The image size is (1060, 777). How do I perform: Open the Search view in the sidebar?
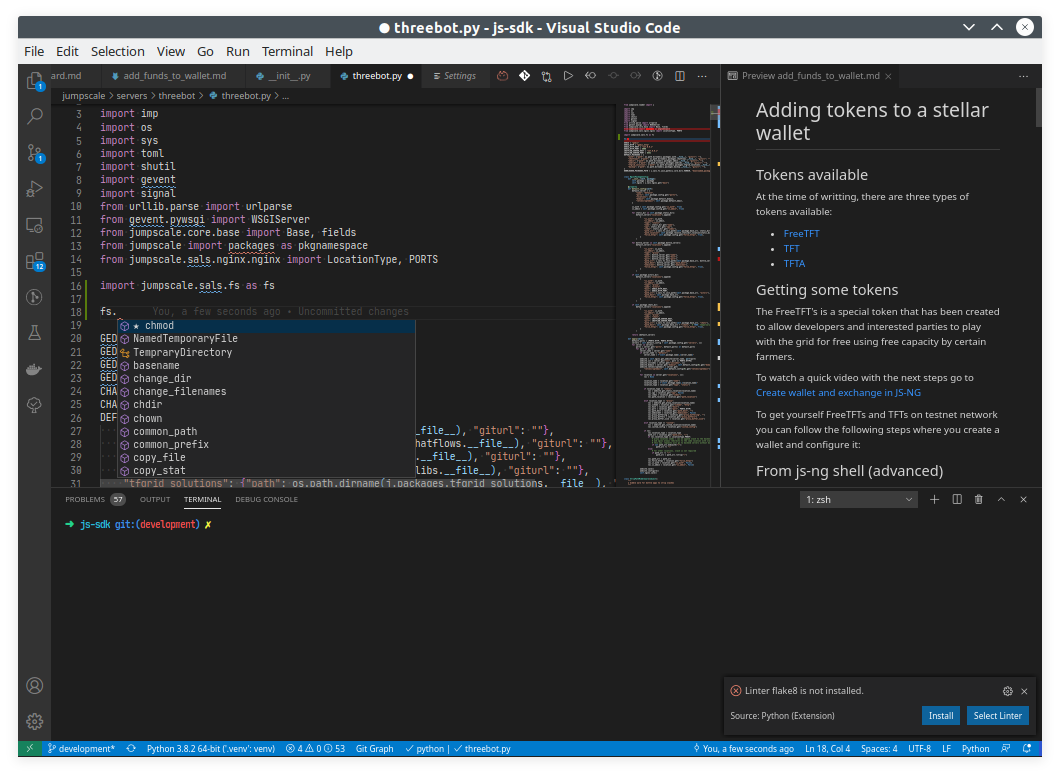click(33, 116)
